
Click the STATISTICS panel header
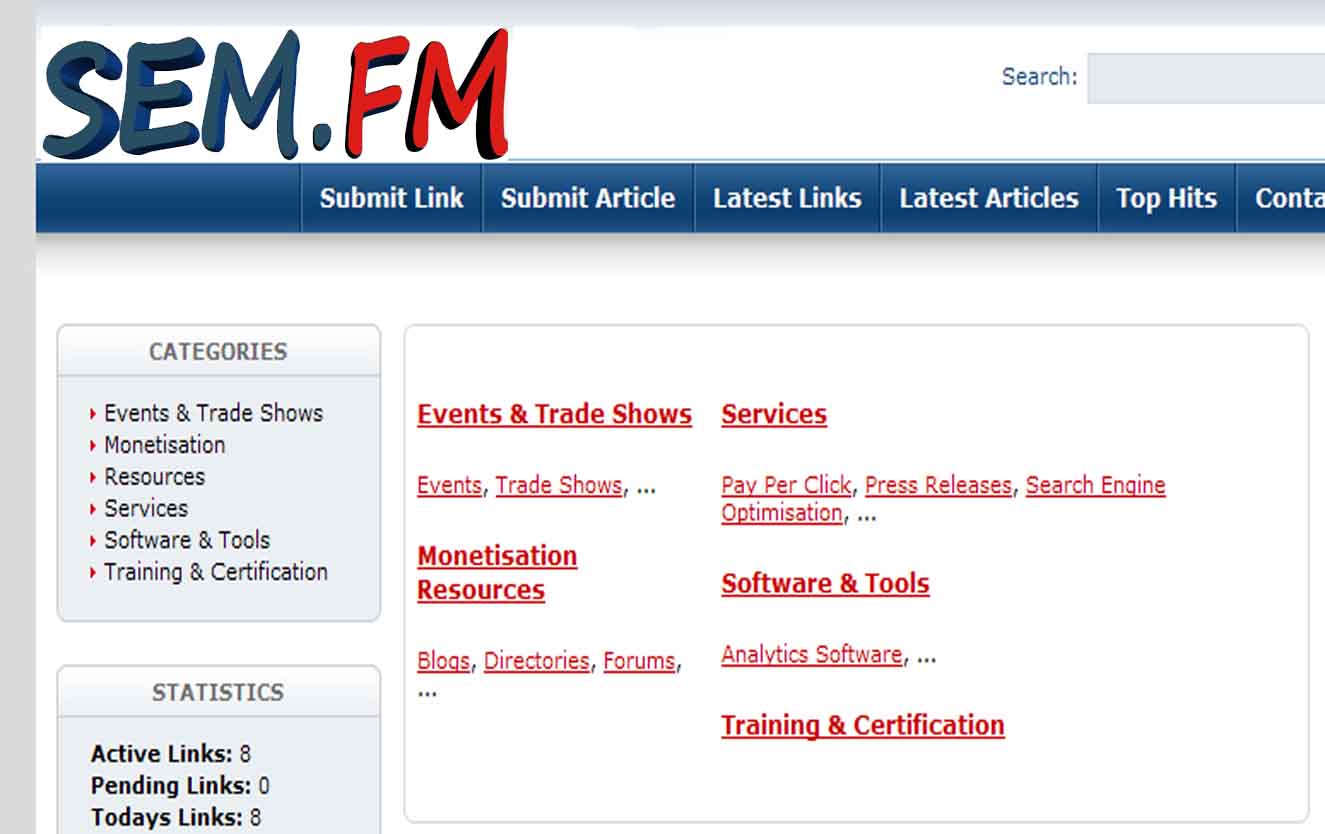218,692
